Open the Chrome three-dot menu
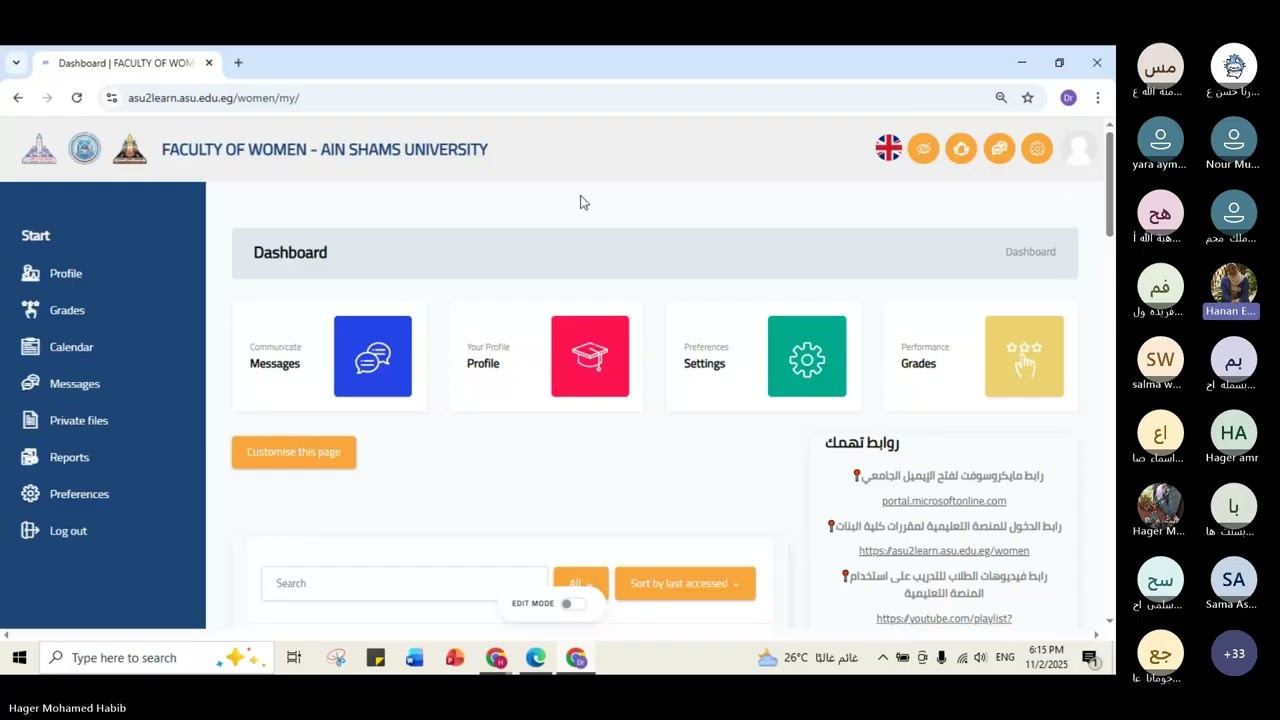The width and height of the screenshot is (1280, 720). pyautogui.click(x=1097, y=98)
